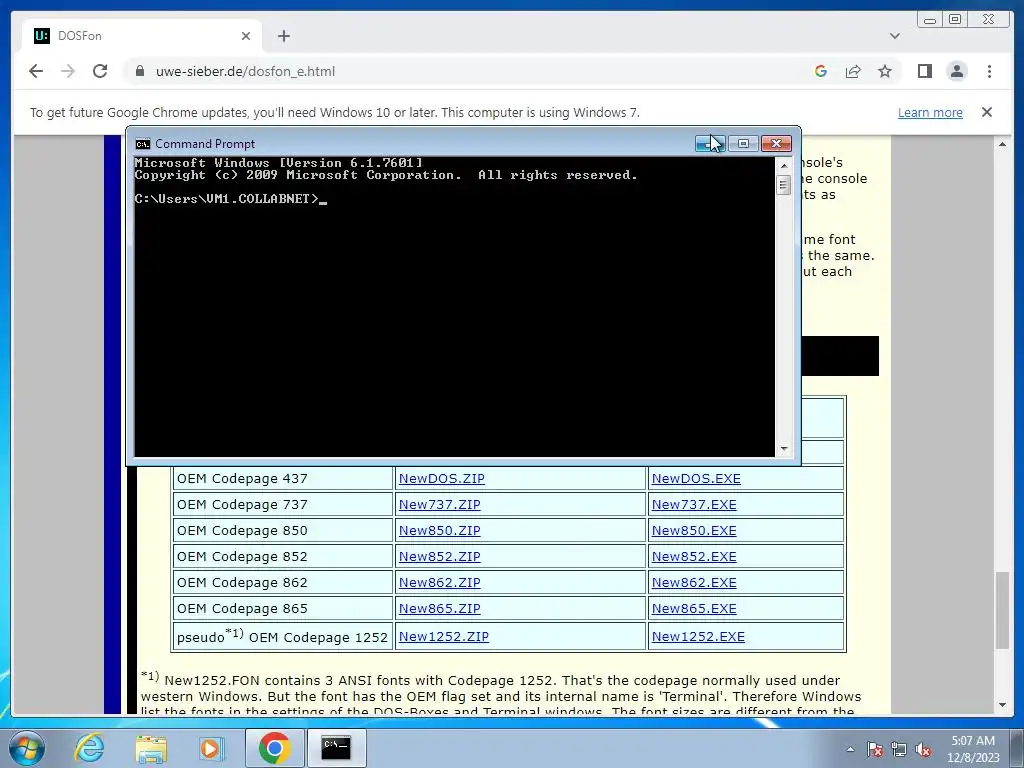The width and height of the screenshot is (1024, 768).
Task: Download New865.ZIP
Action: tap(440, 609)
